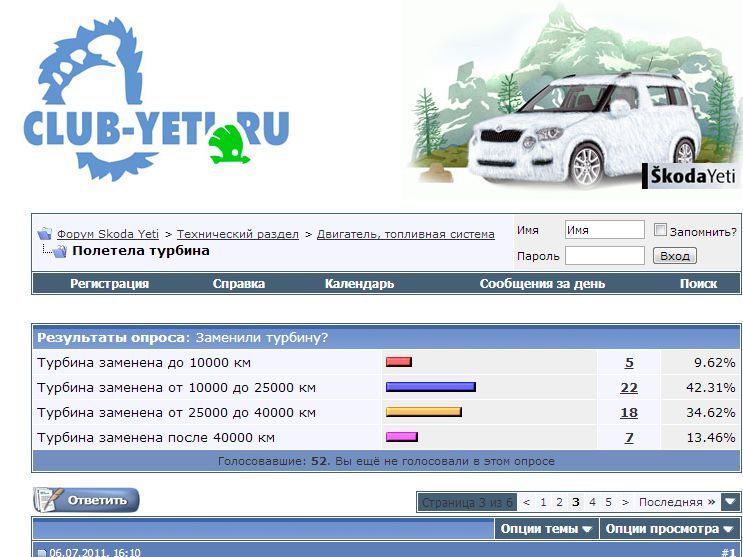Click the Полетела турбина thread title
Screen dimensions: 743x557
[x=141, y=251]
